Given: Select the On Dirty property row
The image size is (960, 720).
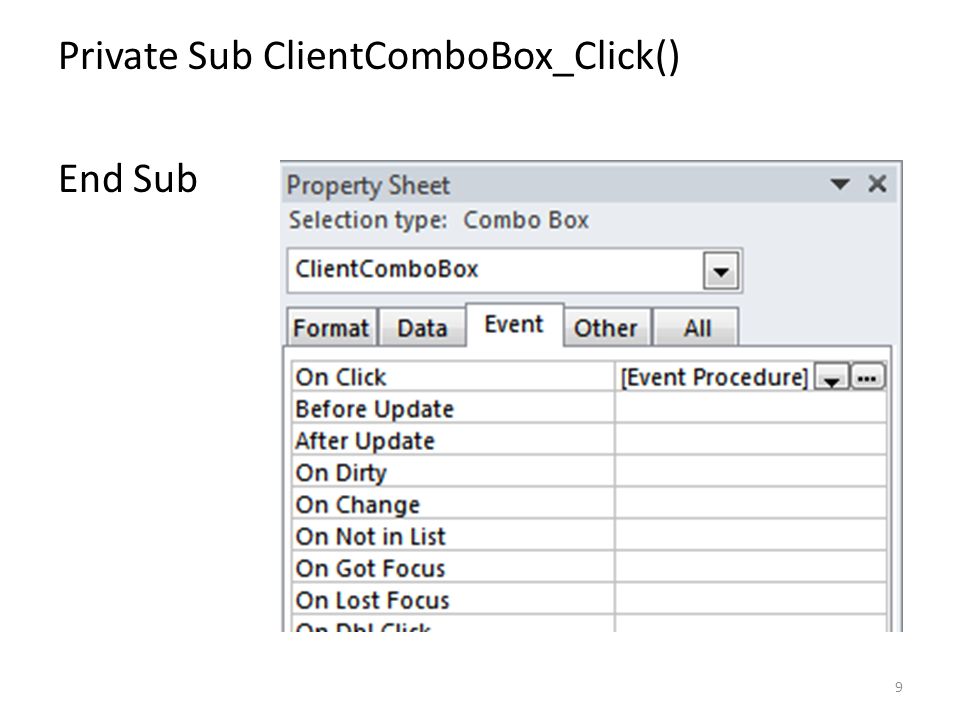Looking at the screenshot, I should 588,472.
